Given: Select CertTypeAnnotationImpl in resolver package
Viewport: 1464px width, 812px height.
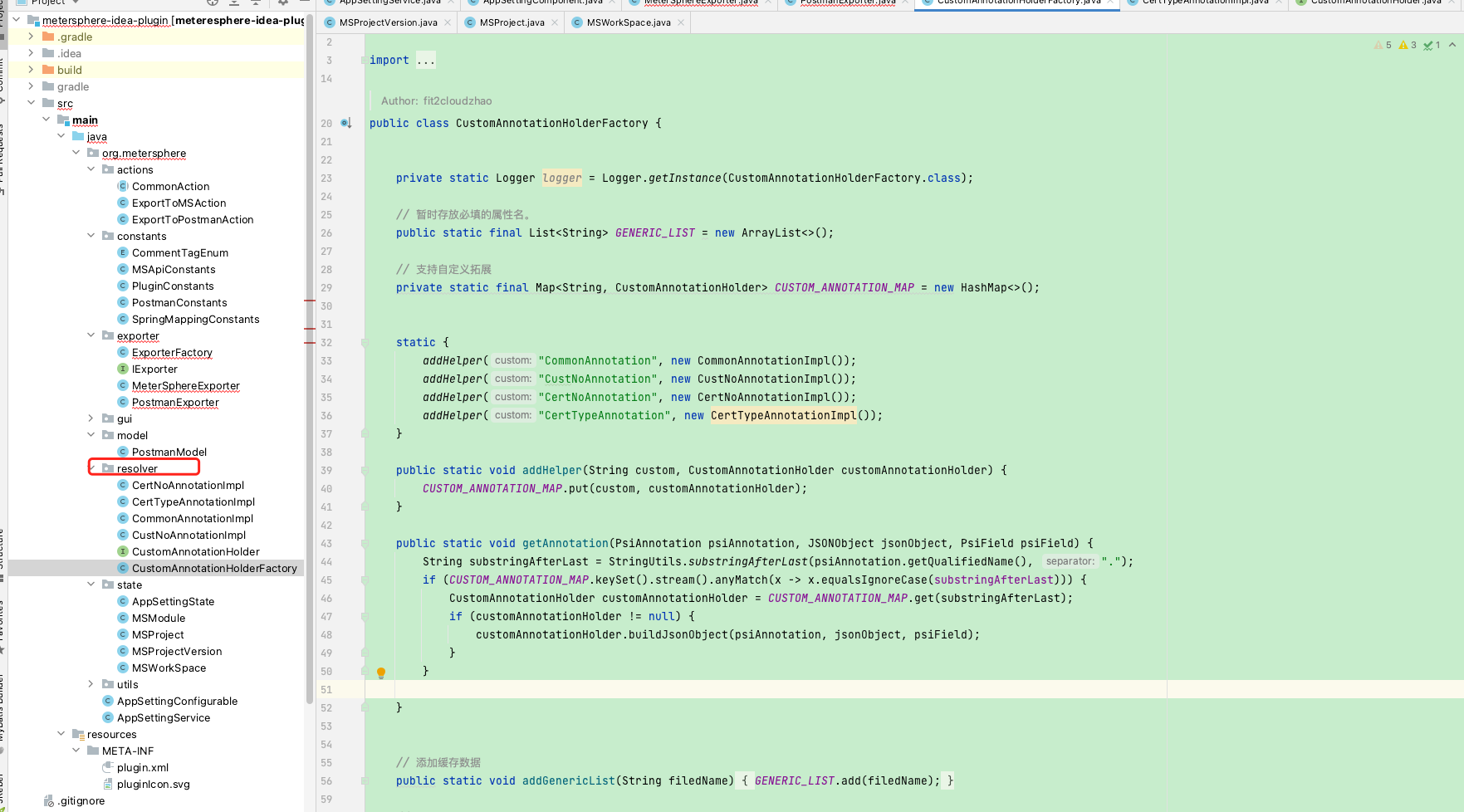Looking at the screenshot, I should click(193, 501).
